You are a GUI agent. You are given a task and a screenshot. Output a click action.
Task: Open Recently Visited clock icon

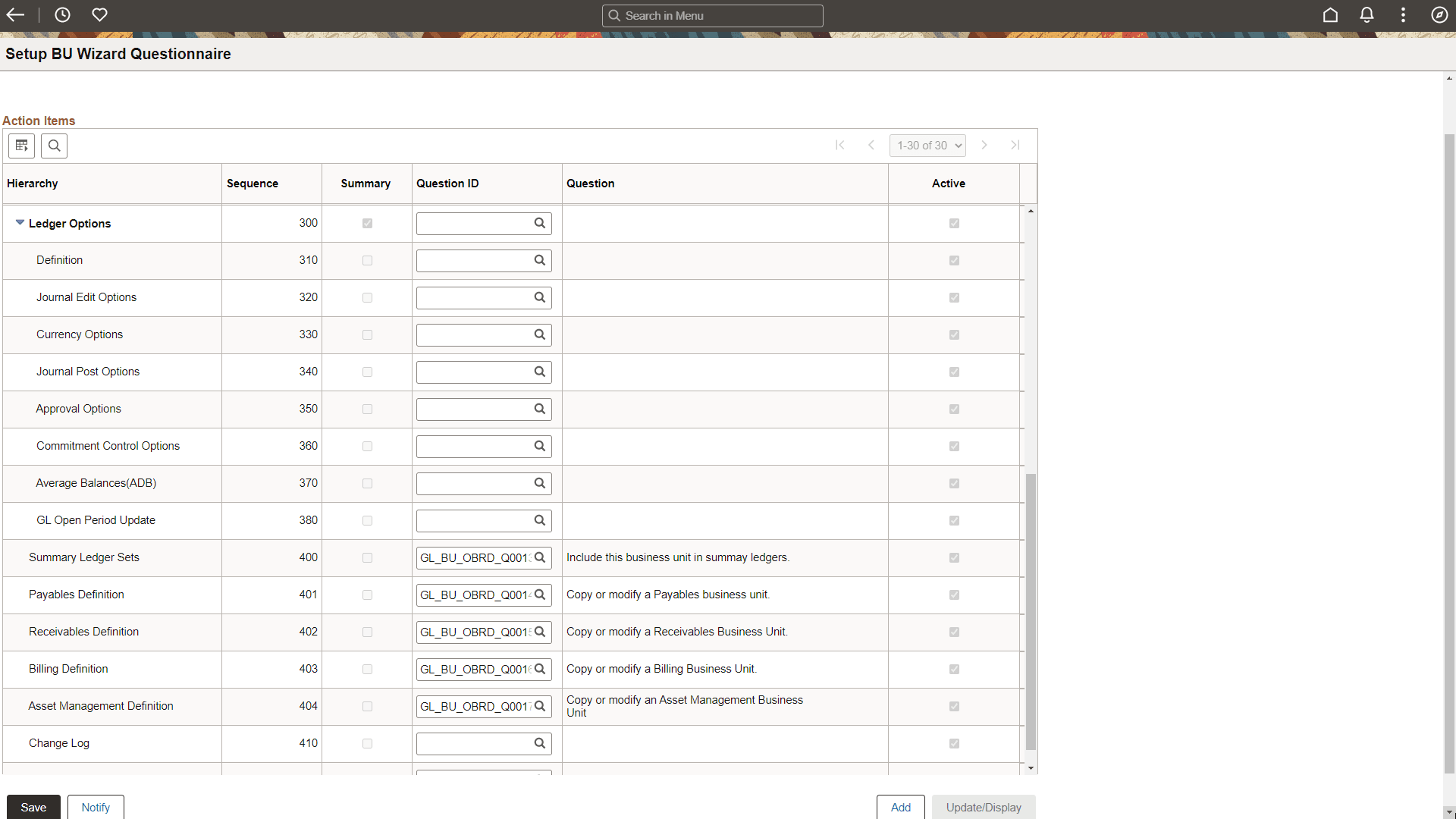[x=62, y=15]
